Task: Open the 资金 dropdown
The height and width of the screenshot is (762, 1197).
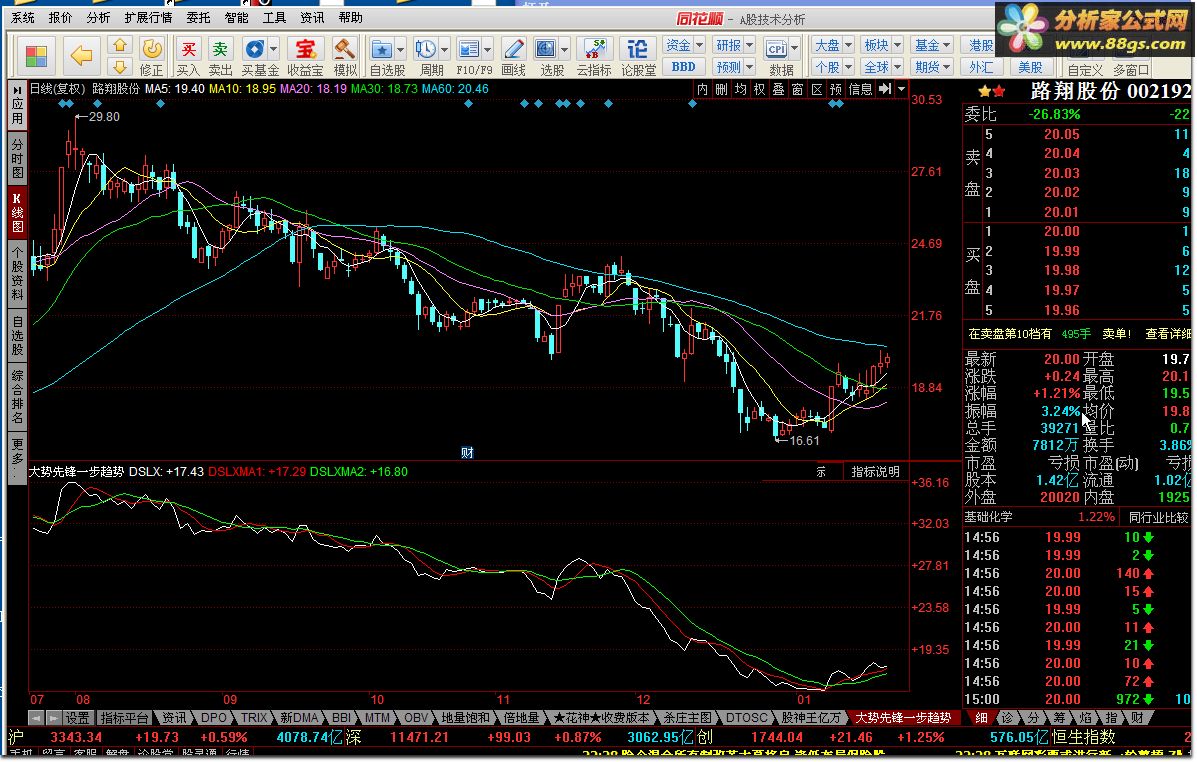Action: click(x=684, y=46)
